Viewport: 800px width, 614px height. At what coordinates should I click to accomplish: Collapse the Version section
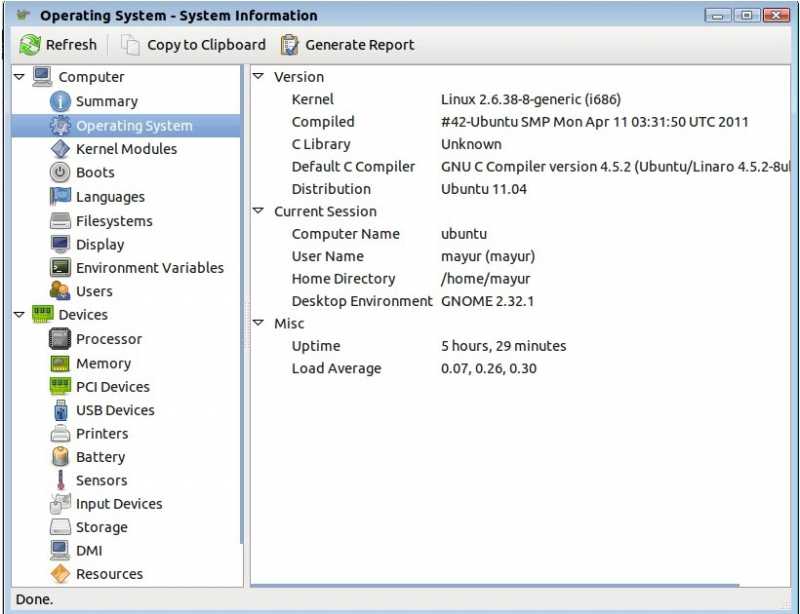[x=258, y=77]
